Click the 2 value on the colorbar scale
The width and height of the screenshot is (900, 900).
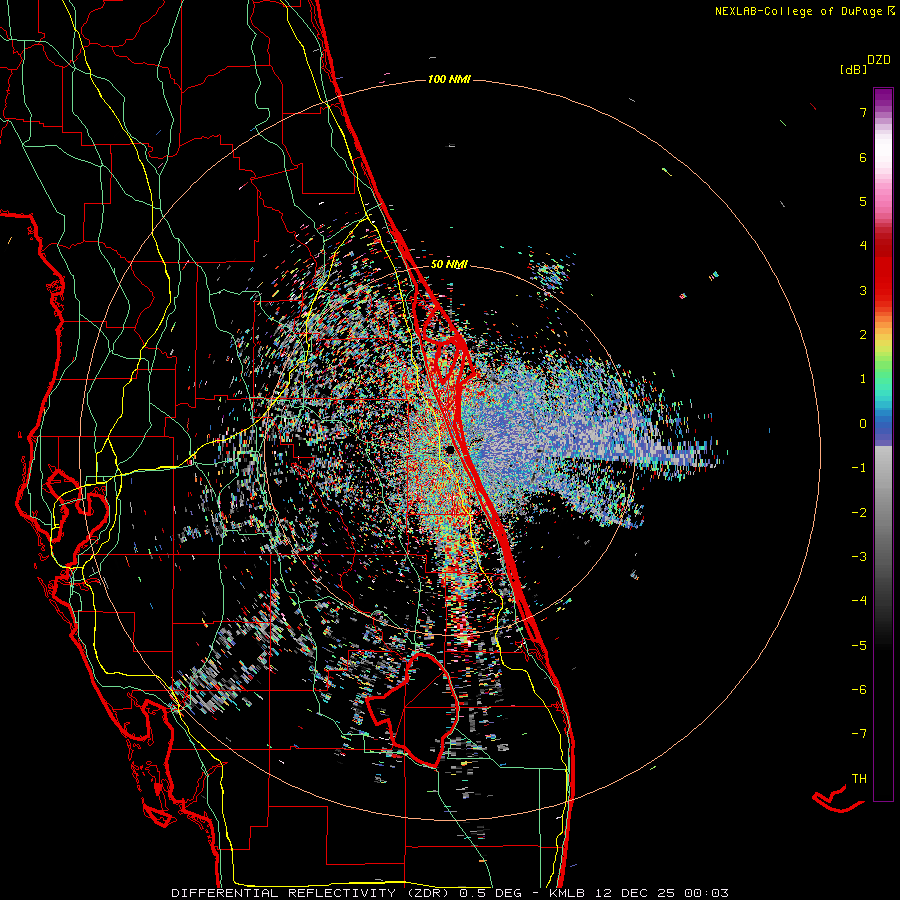point(863,335)
